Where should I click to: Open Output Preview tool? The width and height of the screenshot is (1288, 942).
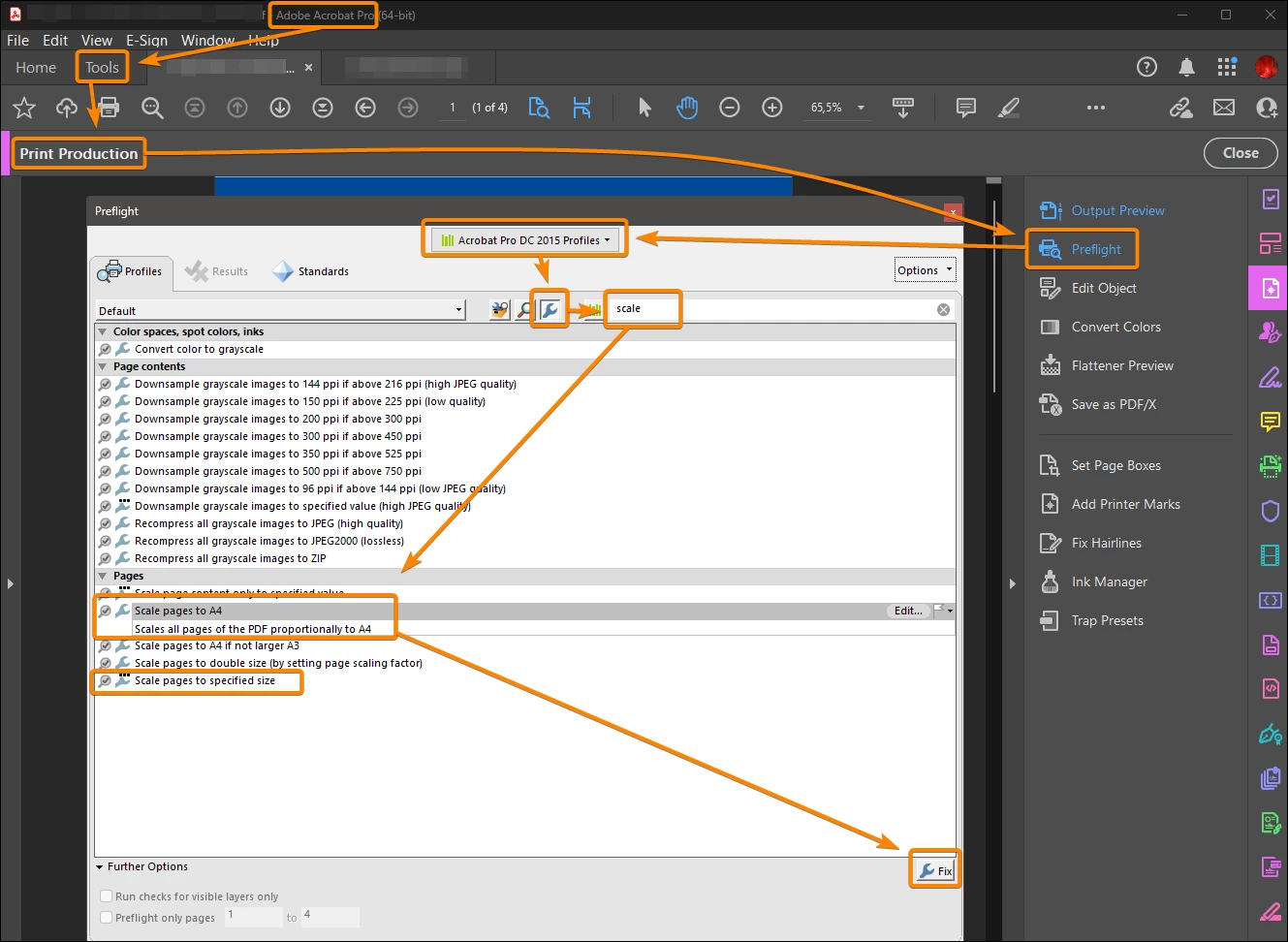click(x=1102, y=210)
